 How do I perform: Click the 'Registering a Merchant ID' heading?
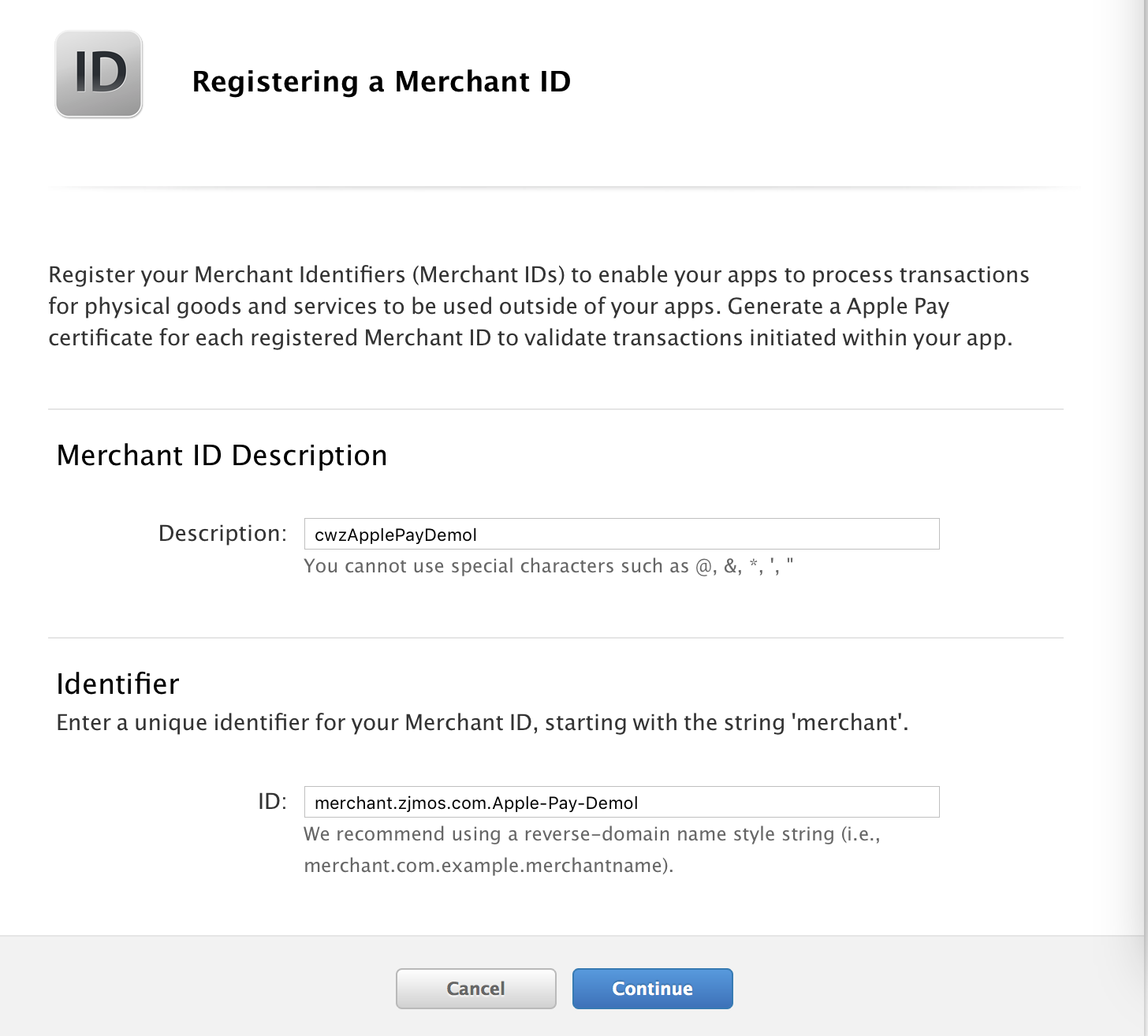pyautogui.click(x=382, y=81)
